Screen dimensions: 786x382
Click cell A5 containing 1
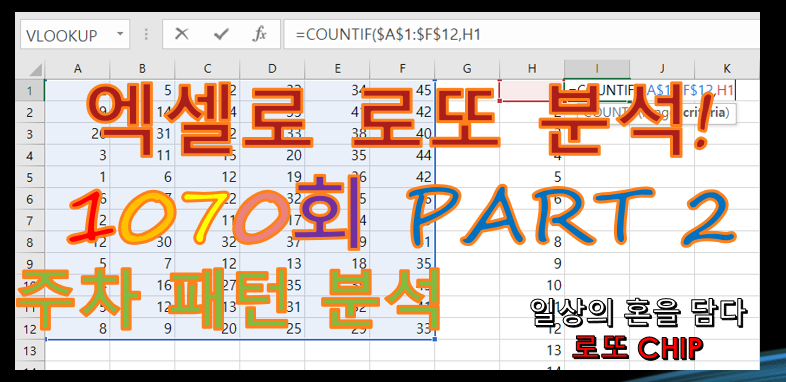point(77,177)
